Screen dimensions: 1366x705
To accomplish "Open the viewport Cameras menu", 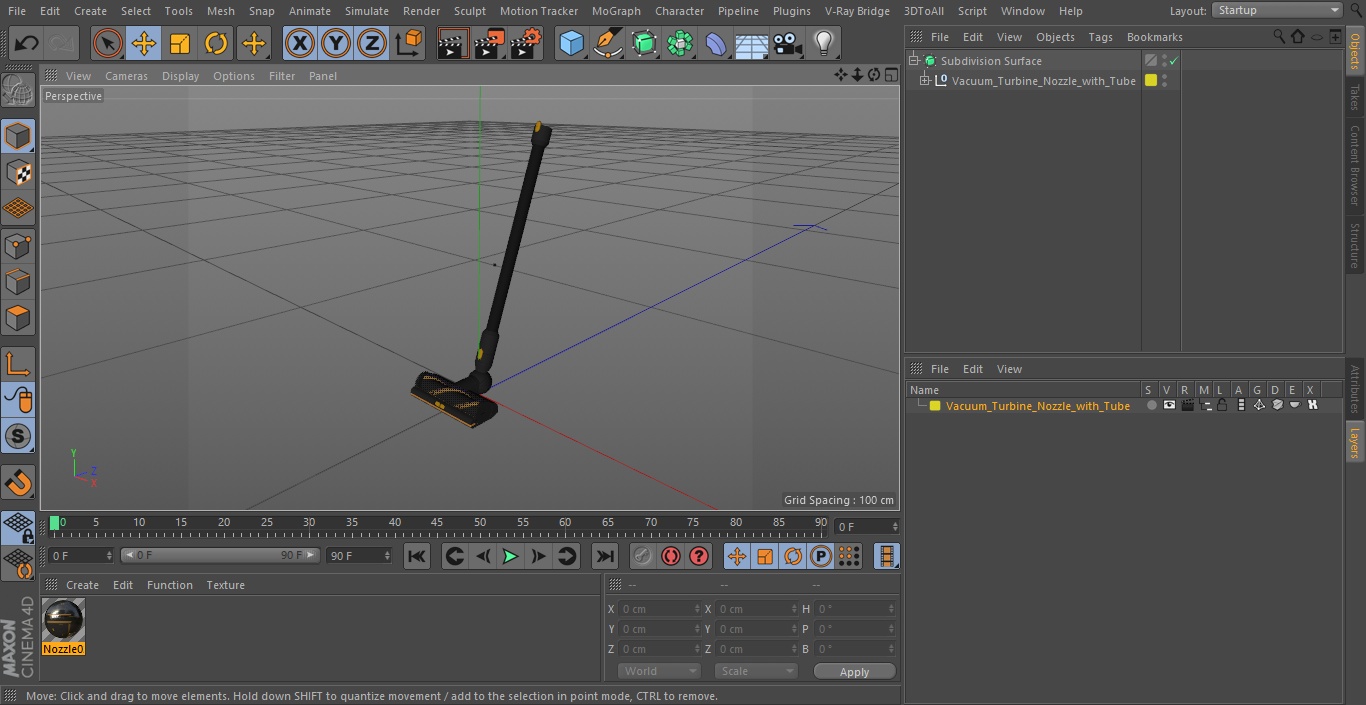I will pyautogui.click(x=126, y=76).
